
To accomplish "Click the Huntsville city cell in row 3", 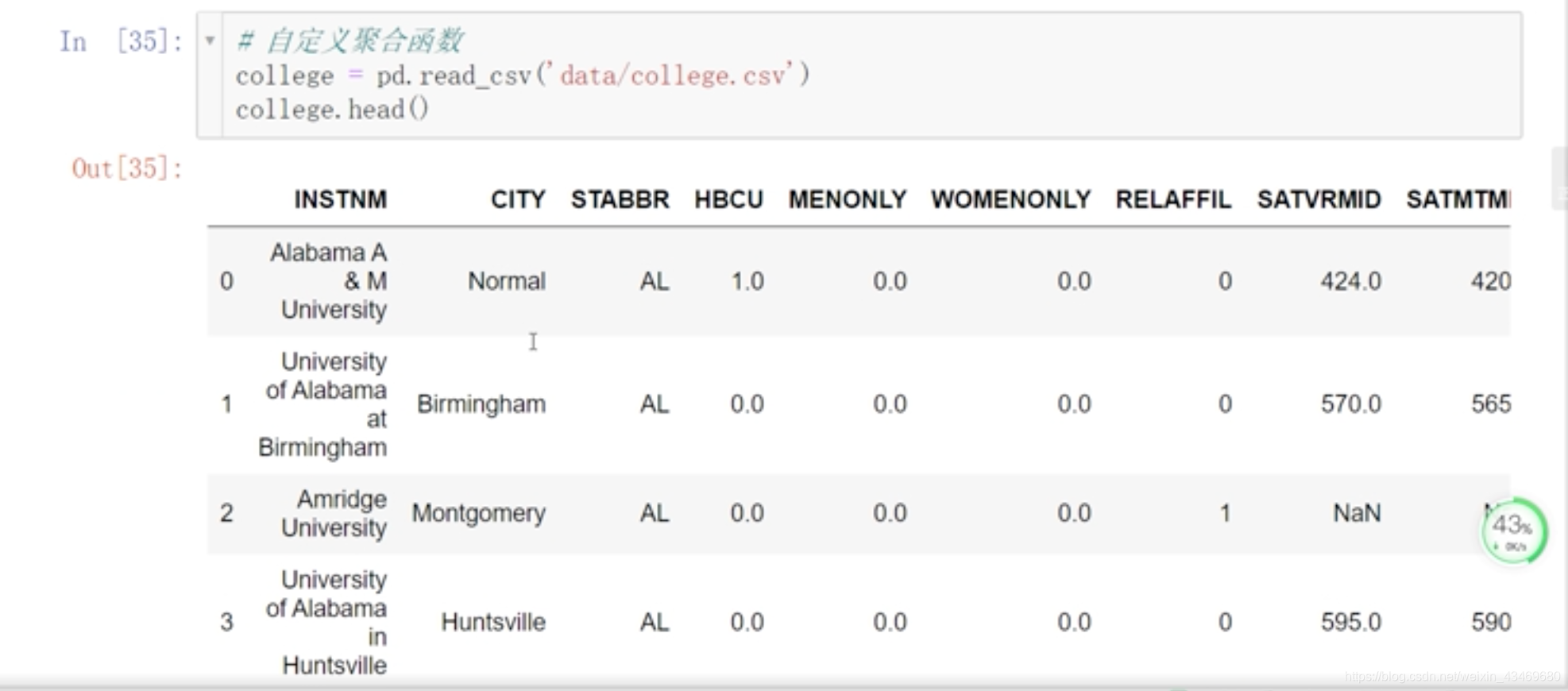I will (x=492, y=622).
